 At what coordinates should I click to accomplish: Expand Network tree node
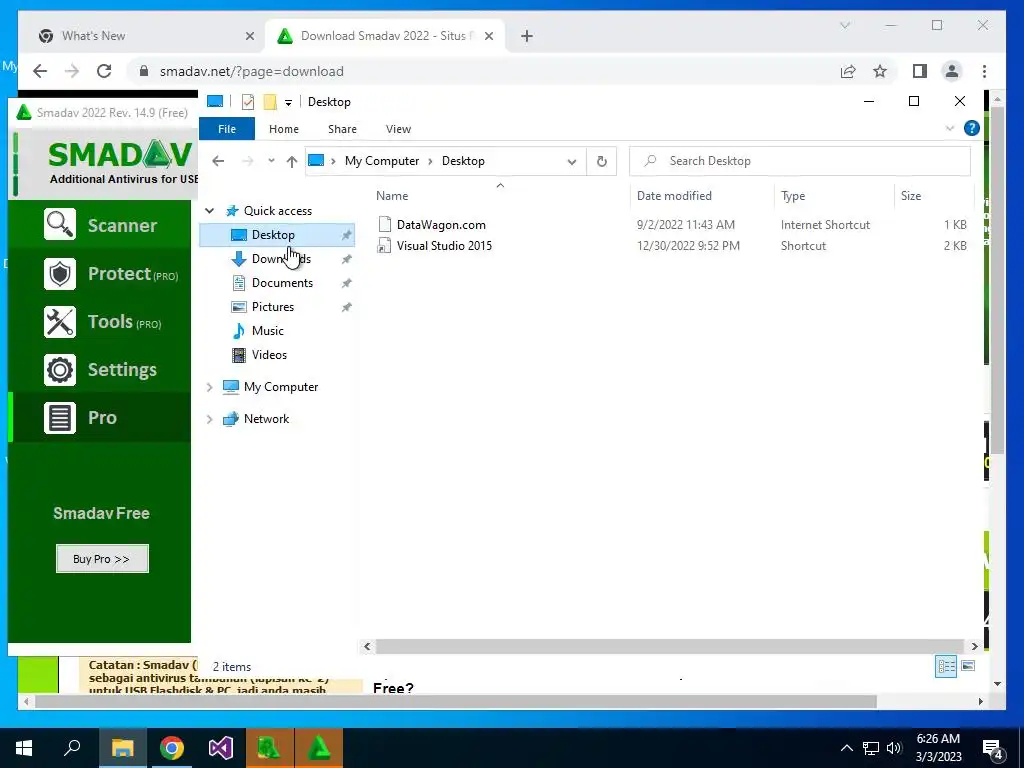coord(210,419)
